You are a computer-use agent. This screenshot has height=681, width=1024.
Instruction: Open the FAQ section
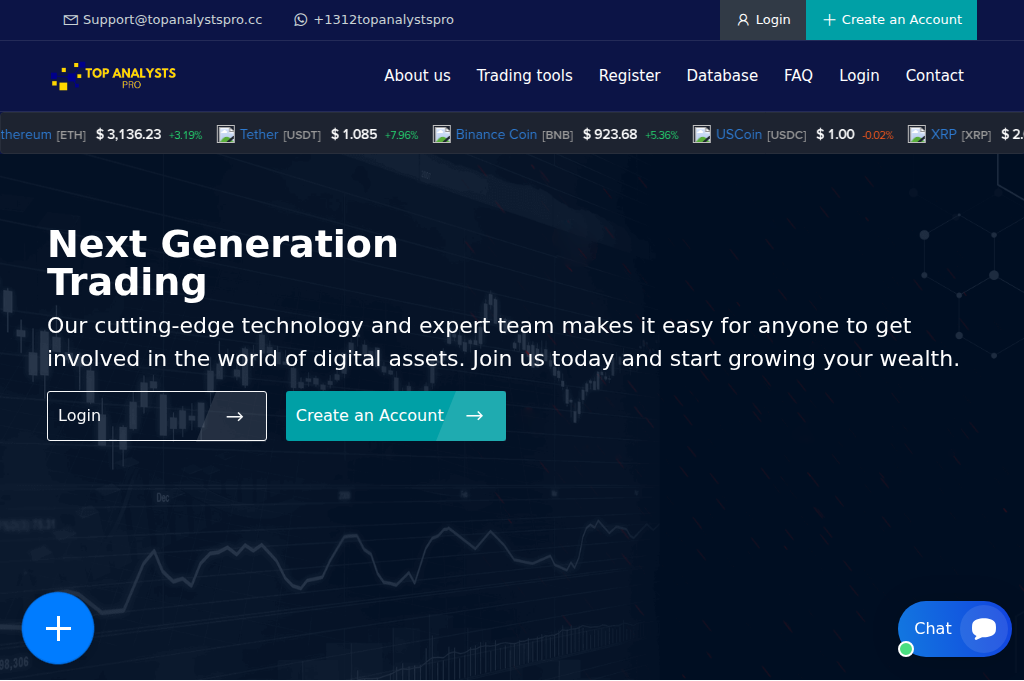(x=798, y=75)
